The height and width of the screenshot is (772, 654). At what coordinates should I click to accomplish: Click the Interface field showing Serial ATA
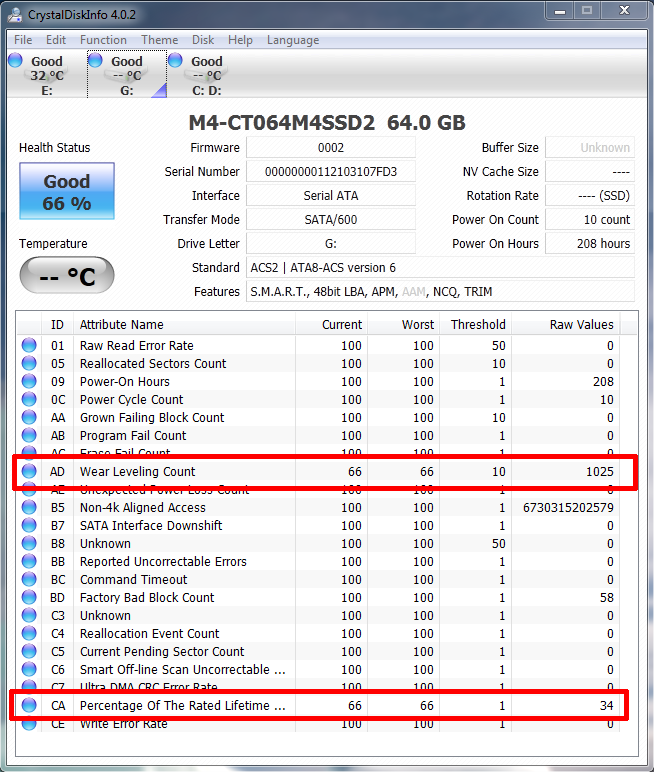(331, 195)
